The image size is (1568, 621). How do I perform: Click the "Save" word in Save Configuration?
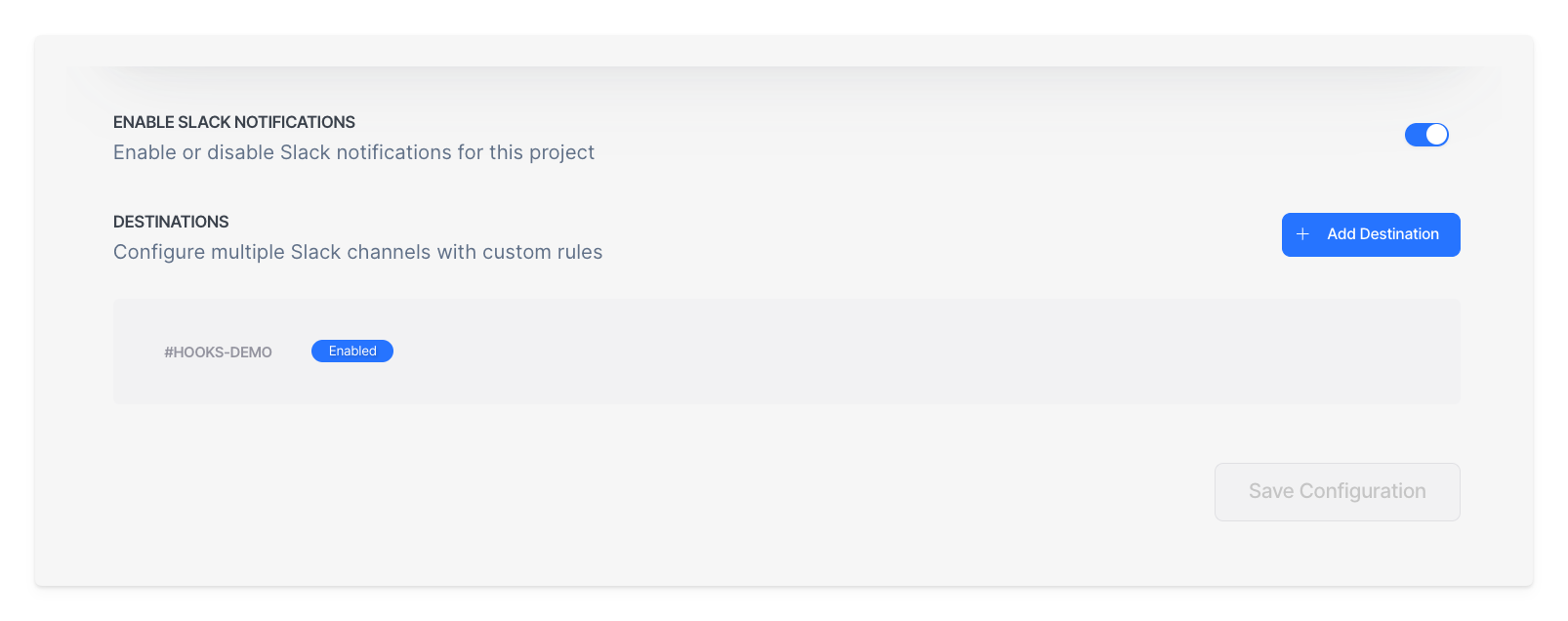coord(1270,491)
